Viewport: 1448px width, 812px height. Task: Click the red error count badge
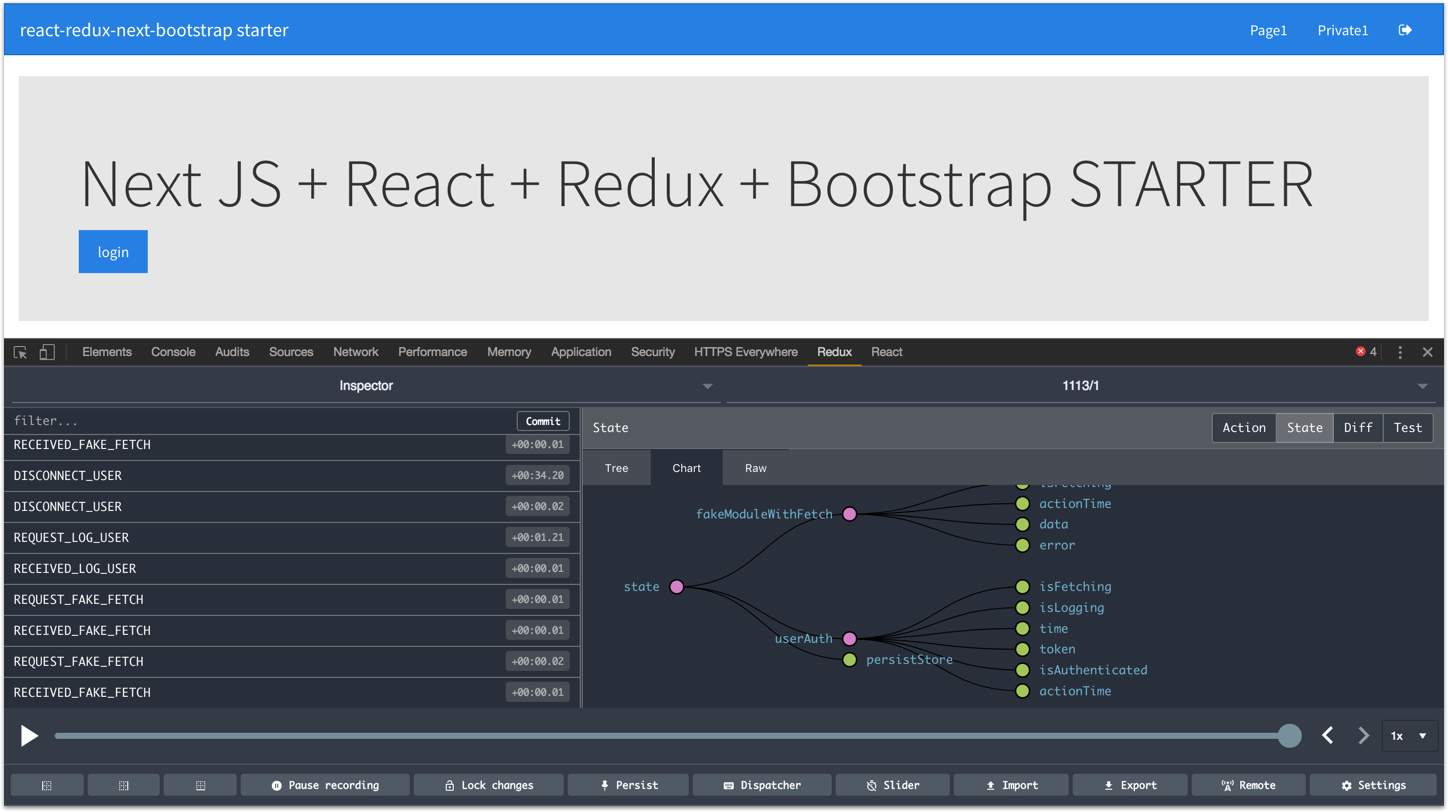pyautogui.click(x=1366, y=352)
